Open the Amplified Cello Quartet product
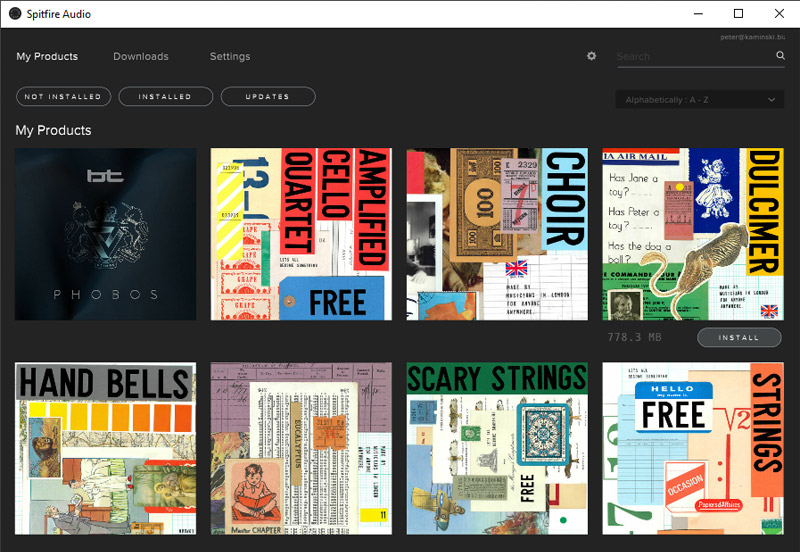This screenshot has height=552, width=800. pos(301,234)
